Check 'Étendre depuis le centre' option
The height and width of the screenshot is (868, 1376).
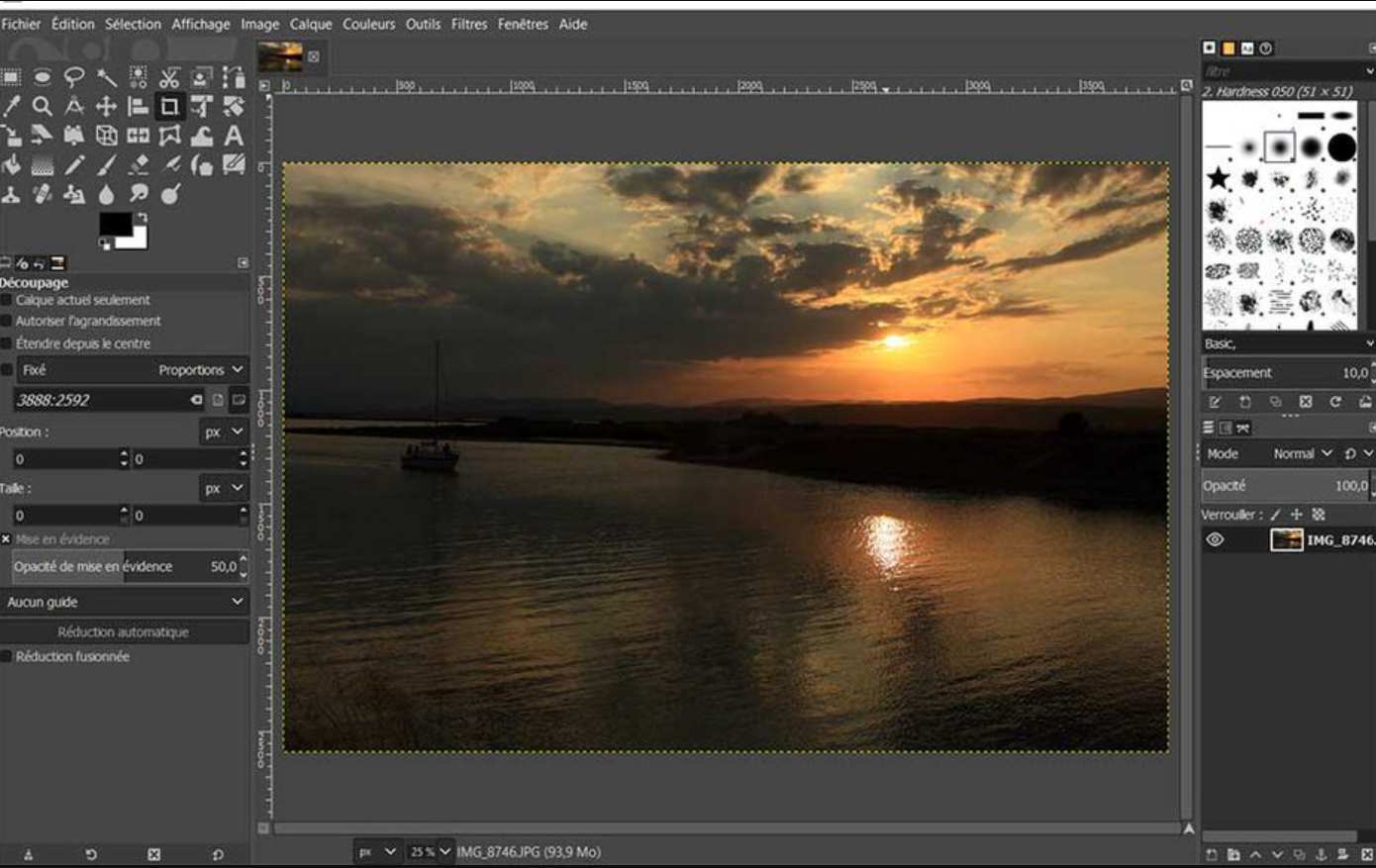point(6,343)
